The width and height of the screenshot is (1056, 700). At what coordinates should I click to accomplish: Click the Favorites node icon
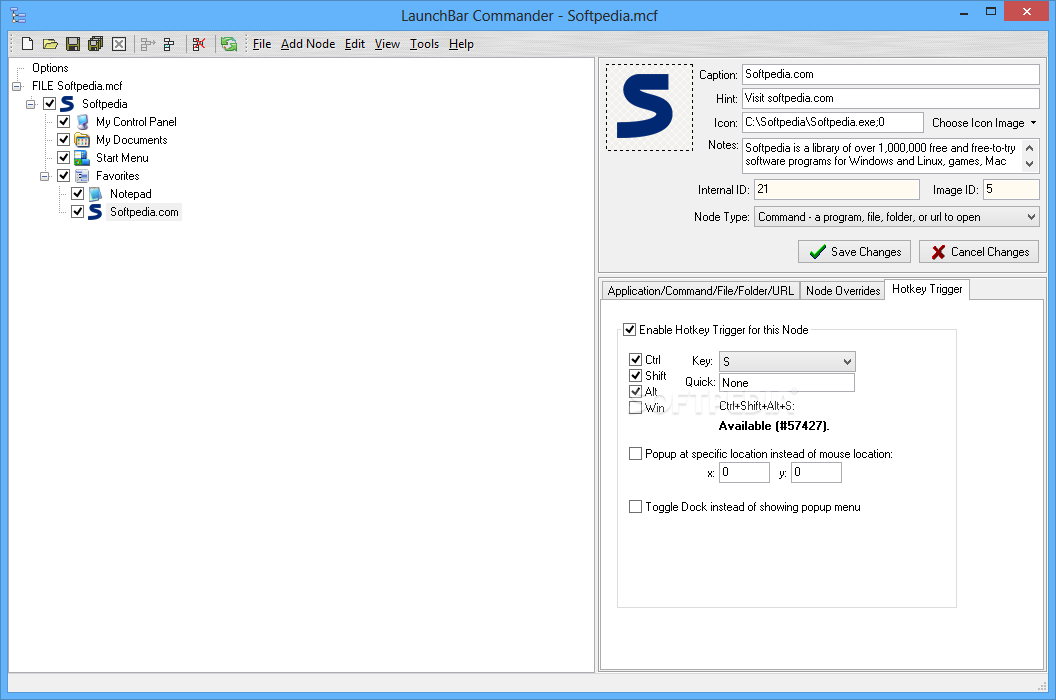click(82, 176)
